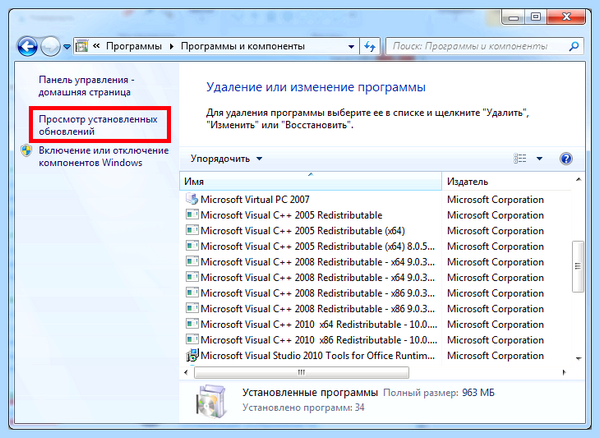Open Просмотр установленных обновлений link

click(98, 125)
